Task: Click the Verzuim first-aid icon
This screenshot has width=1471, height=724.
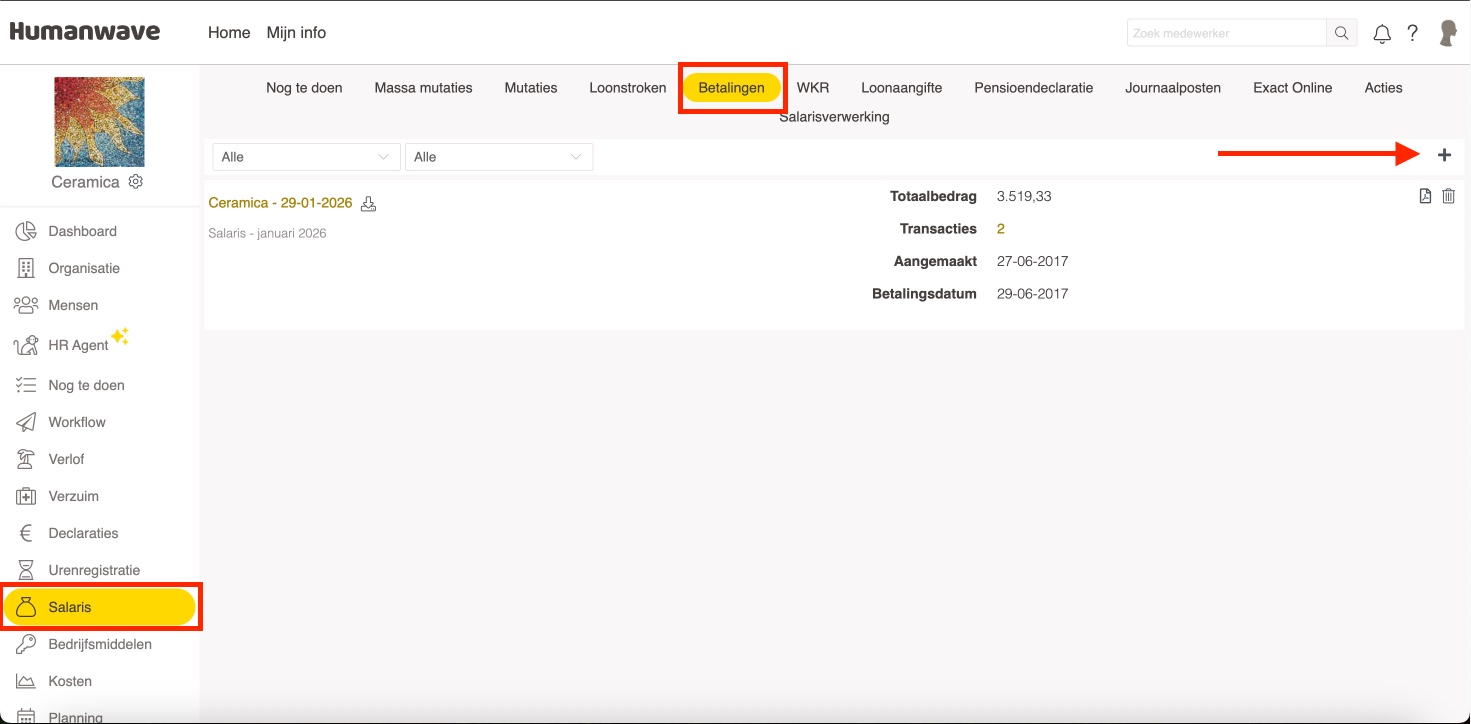Action: (26, 496)
